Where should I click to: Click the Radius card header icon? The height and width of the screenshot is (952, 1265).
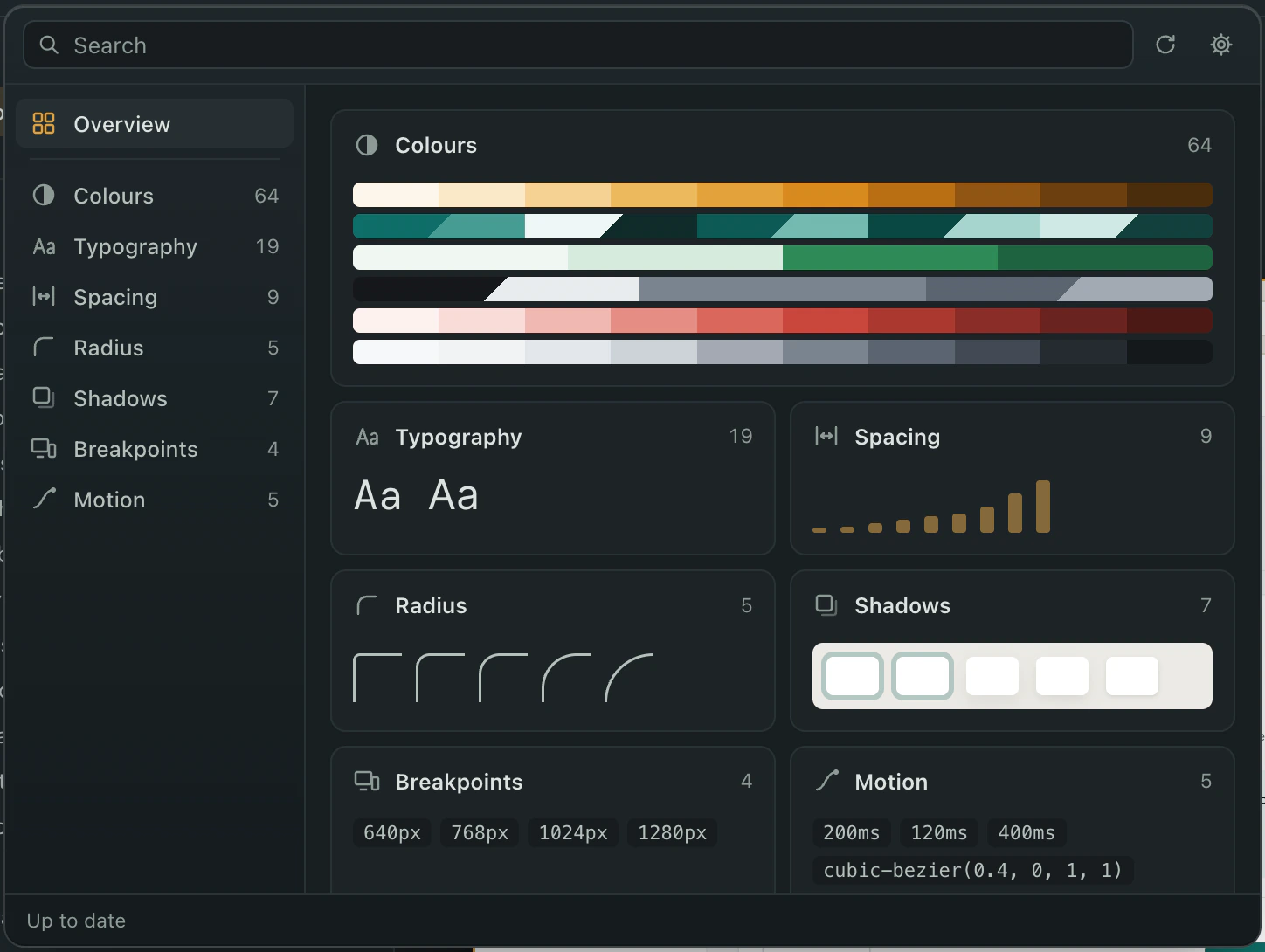367,605
